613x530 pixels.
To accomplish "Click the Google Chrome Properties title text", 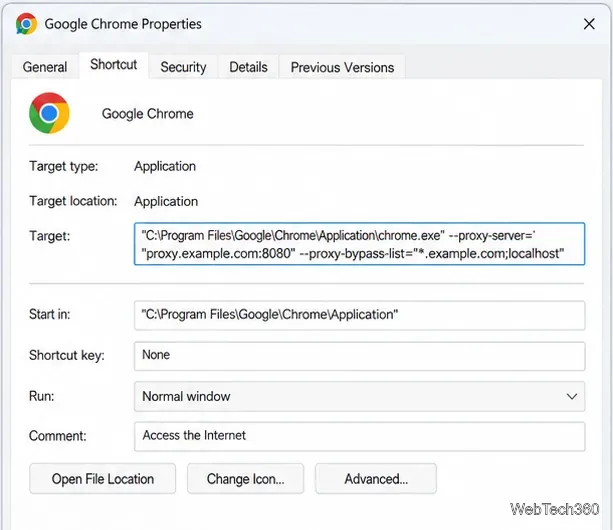I will coord(123,24).
